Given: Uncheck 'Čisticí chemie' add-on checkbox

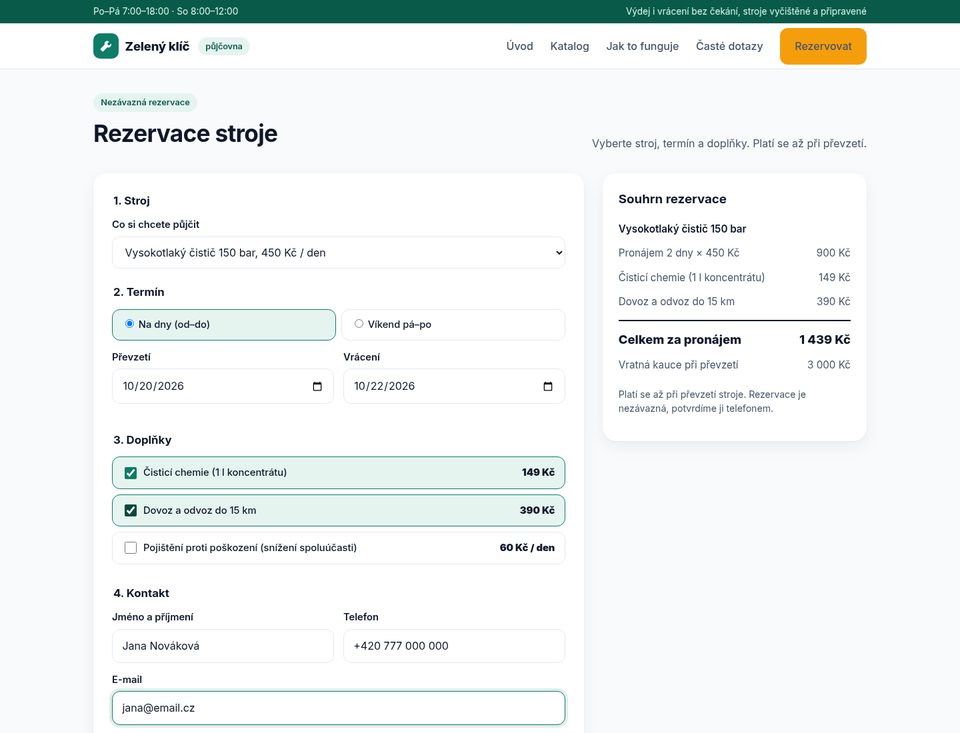Looking at the screenshot, I should click(130, 473).
